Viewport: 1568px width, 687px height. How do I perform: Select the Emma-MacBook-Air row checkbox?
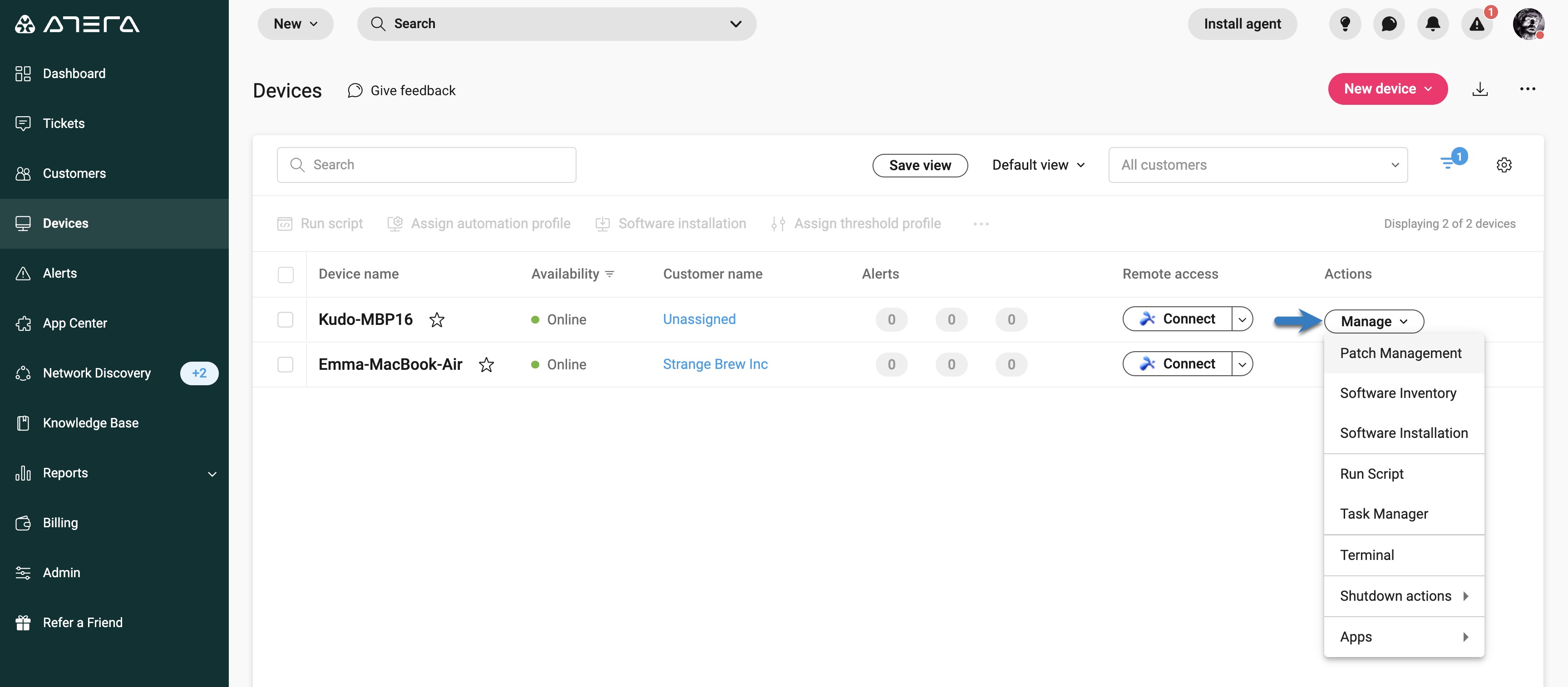pos(285,364)
